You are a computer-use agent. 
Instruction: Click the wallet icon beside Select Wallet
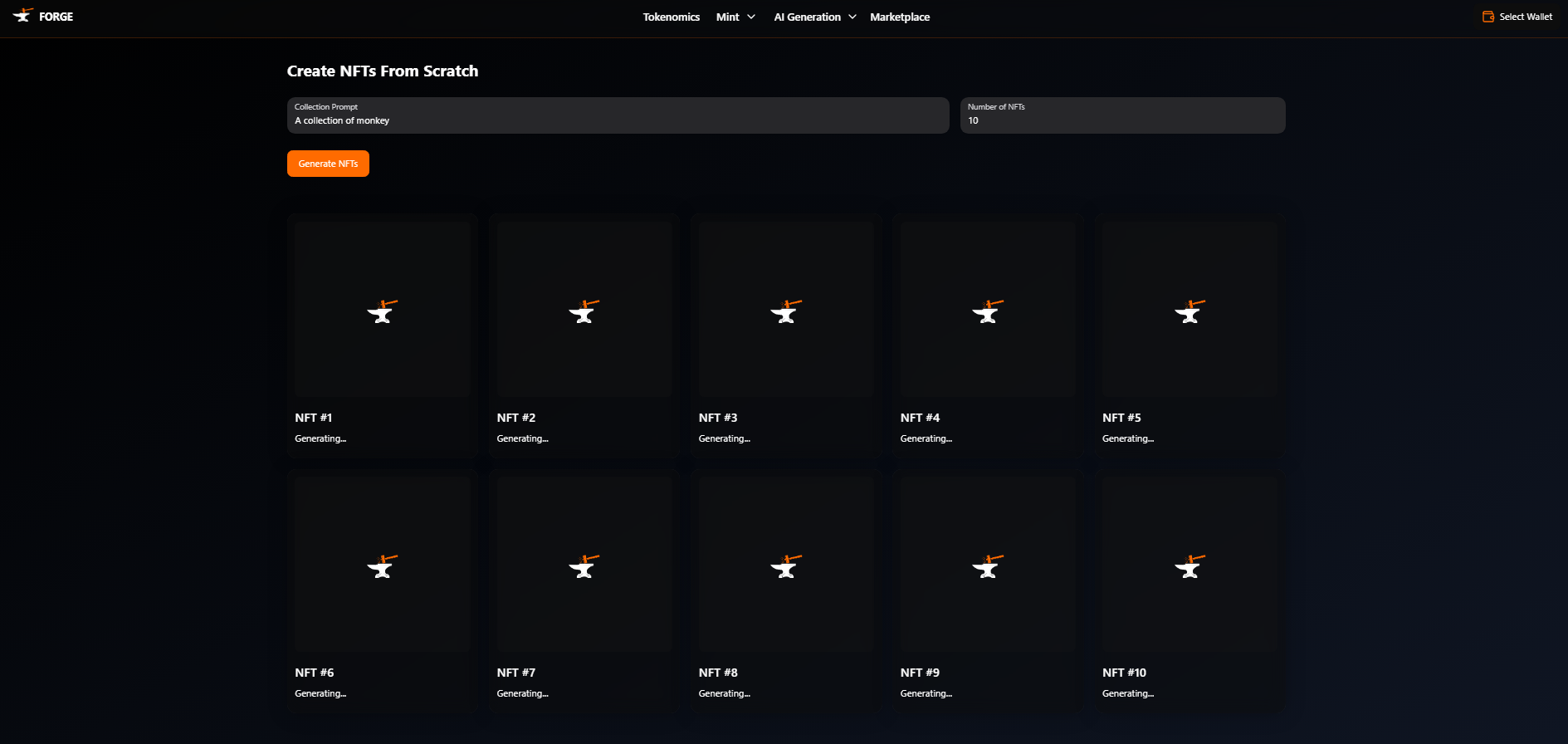tap(1488, 17)
